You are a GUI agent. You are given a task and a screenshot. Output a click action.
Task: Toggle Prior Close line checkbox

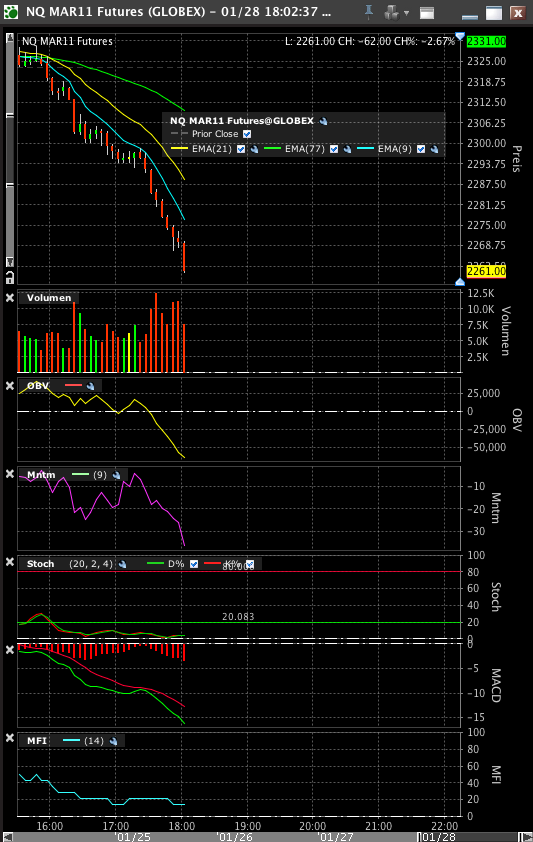pos(247,134)
